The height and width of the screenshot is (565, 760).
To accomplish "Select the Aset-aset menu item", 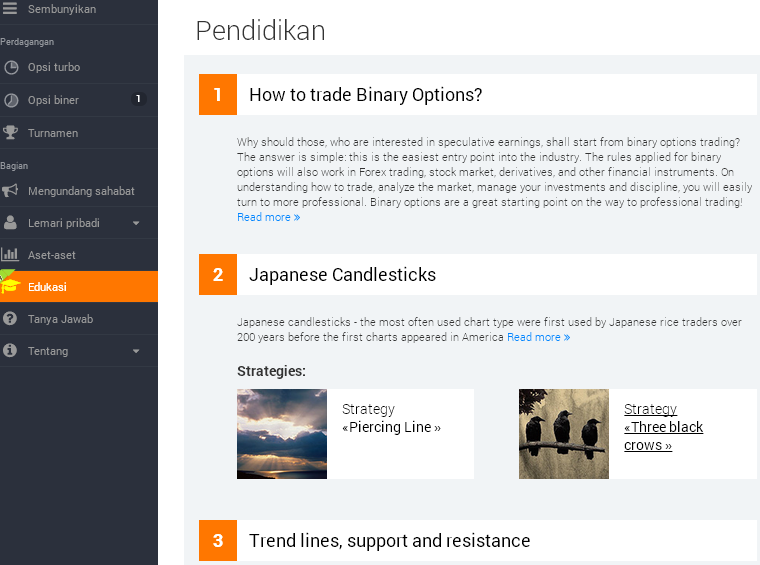I will point(79,255).
